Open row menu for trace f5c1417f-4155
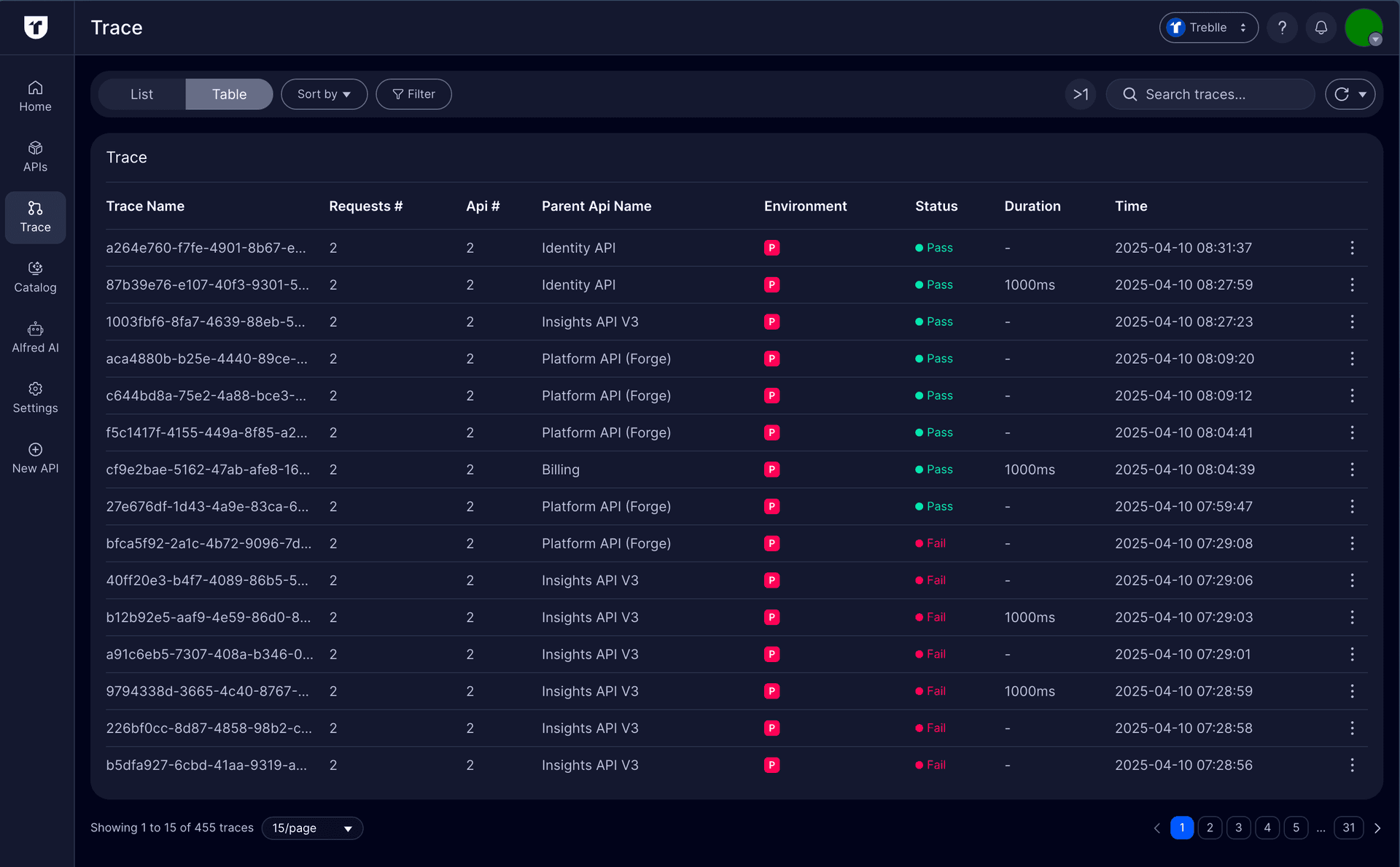 1352,432
